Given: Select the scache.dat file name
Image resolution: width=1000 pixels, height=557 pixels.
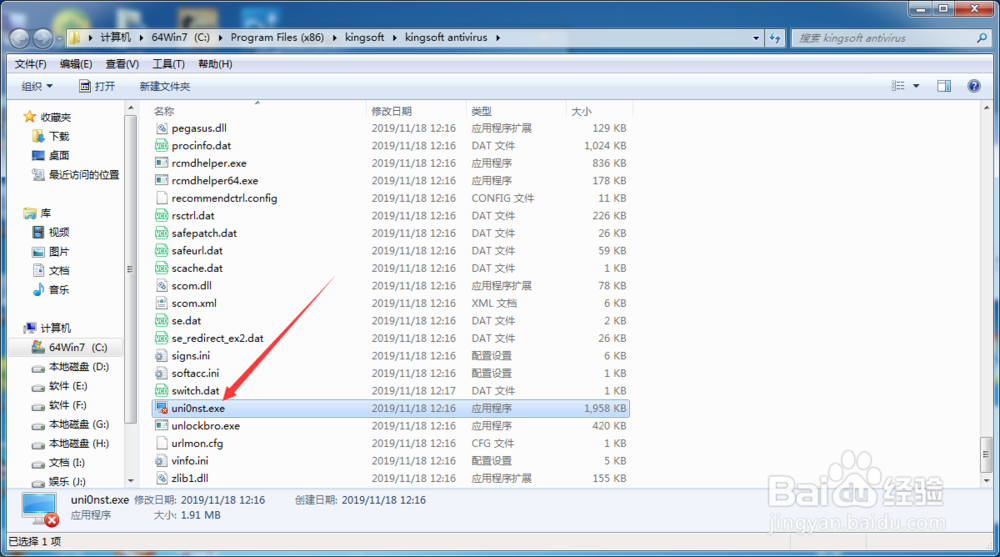Looking at the screenshot, I should (x=197, y=268).
